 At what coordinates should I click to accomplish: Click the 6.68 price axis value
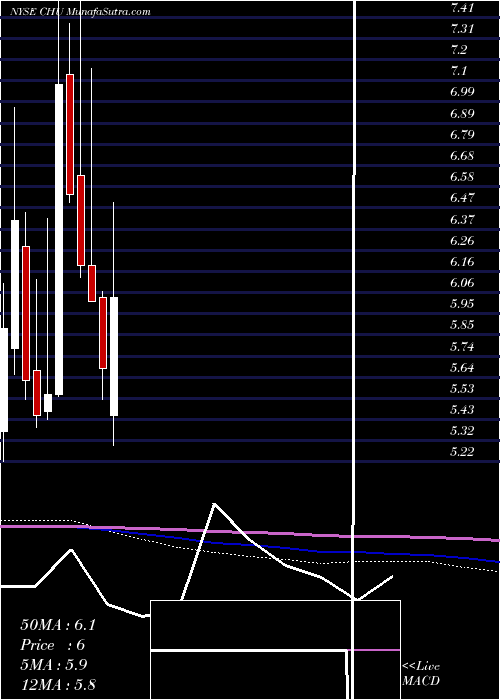462,156
